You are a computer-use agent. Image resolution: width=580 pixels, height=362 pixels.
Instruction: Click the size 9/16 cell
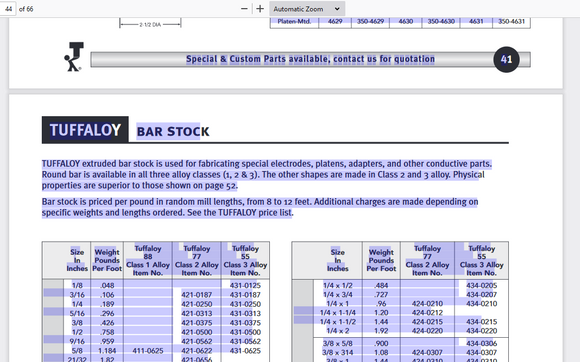[77, 341]
